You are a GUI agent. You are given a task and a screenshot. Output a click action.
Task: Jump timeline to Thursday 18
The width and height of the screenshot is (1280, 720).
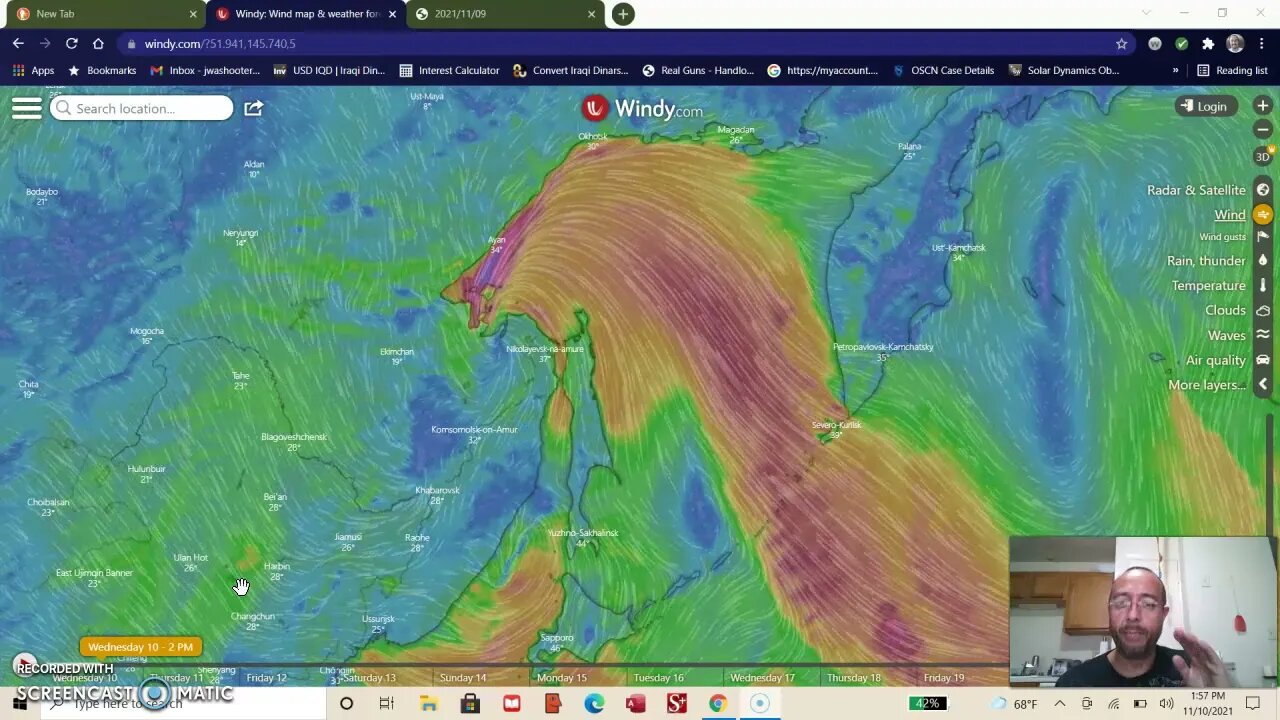point(854,678)
